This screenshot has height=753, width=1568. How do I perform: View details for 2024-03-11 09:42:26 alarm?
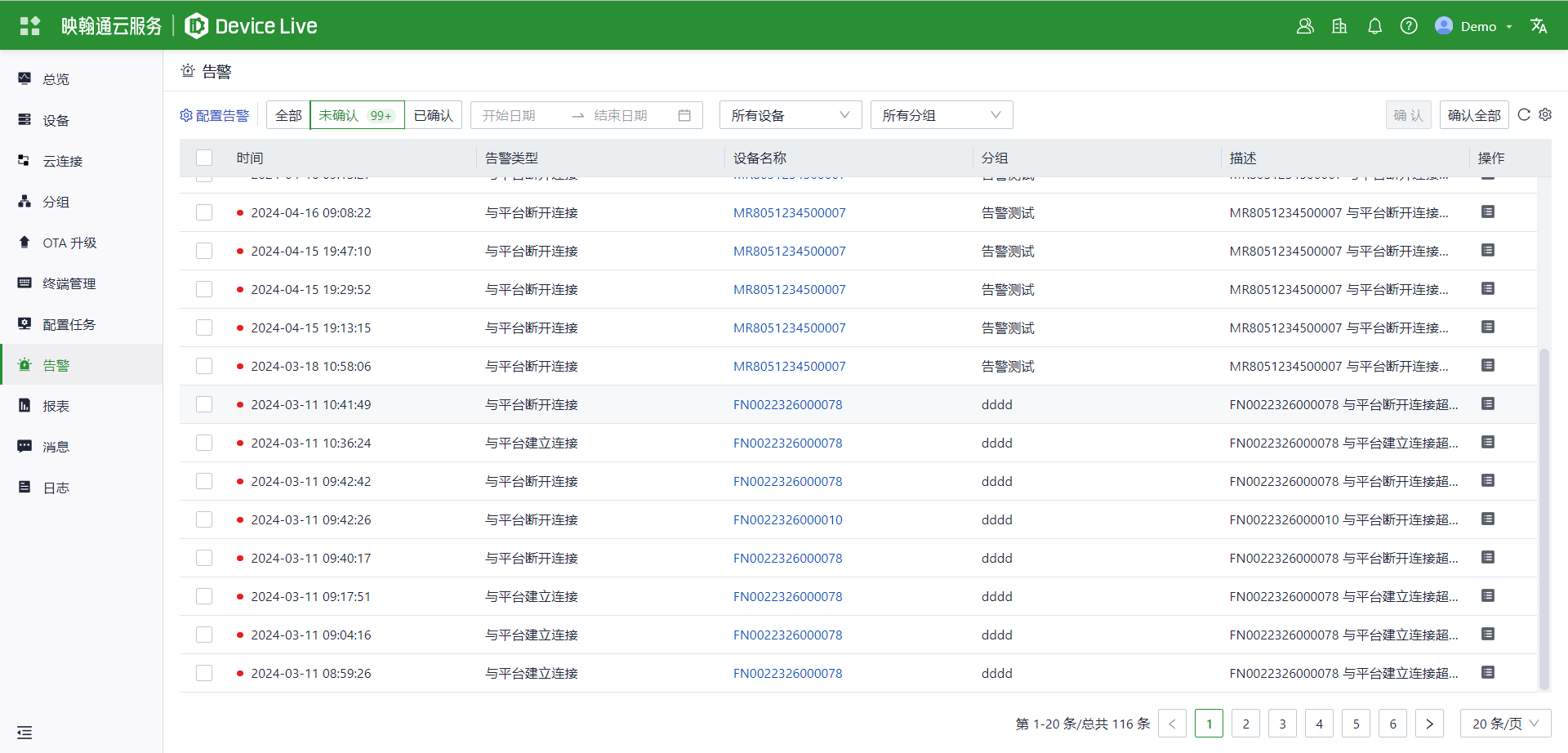pyautogui.click(x=1488, y=519)
